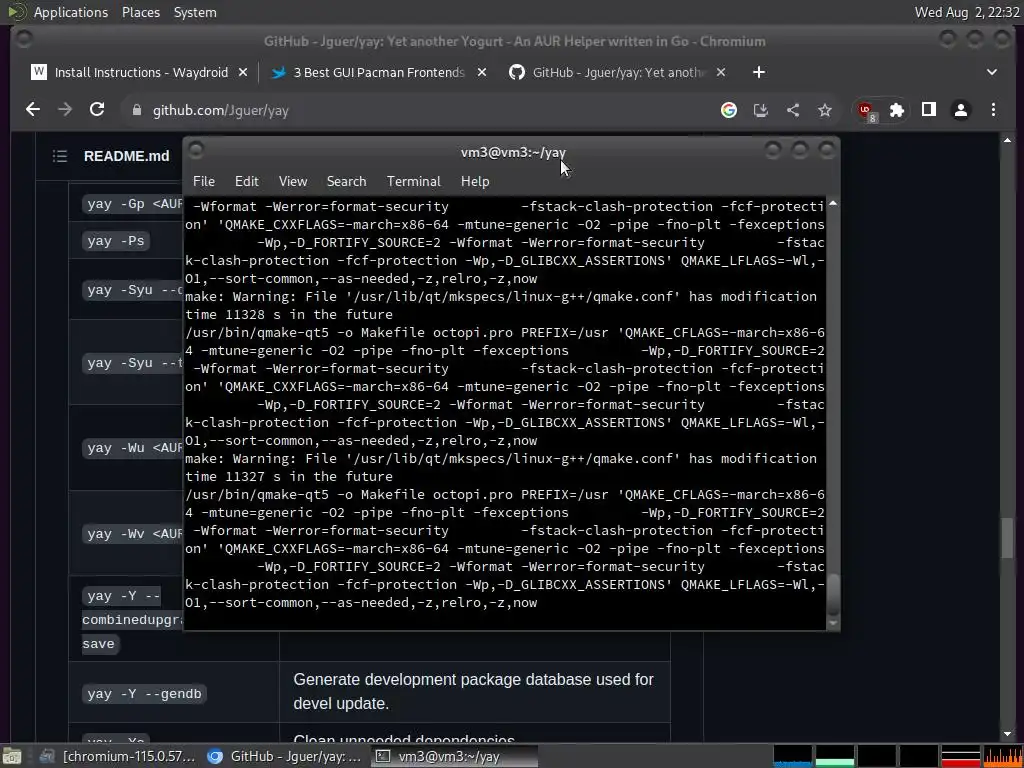Open terminal Edit menu
This screenshot has height=768, width=1024.
(x=247, y=182)
